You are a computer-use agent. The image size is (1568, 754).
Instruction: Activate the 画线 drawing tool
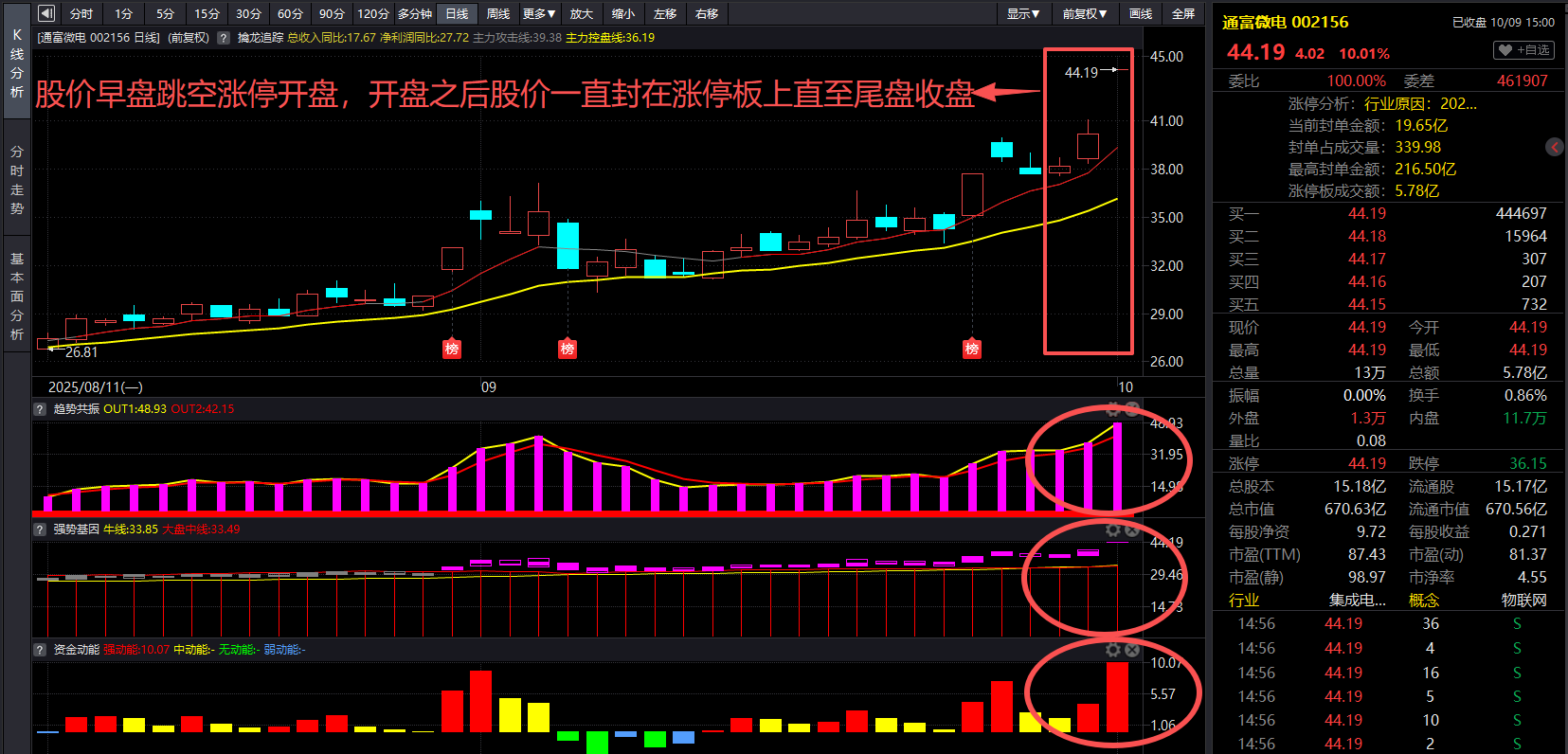pos(1141,13)
